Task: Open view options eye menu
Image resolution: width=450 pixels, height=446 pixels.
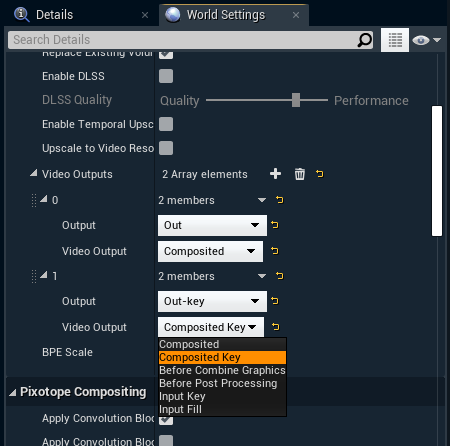Action: (427, 40)
